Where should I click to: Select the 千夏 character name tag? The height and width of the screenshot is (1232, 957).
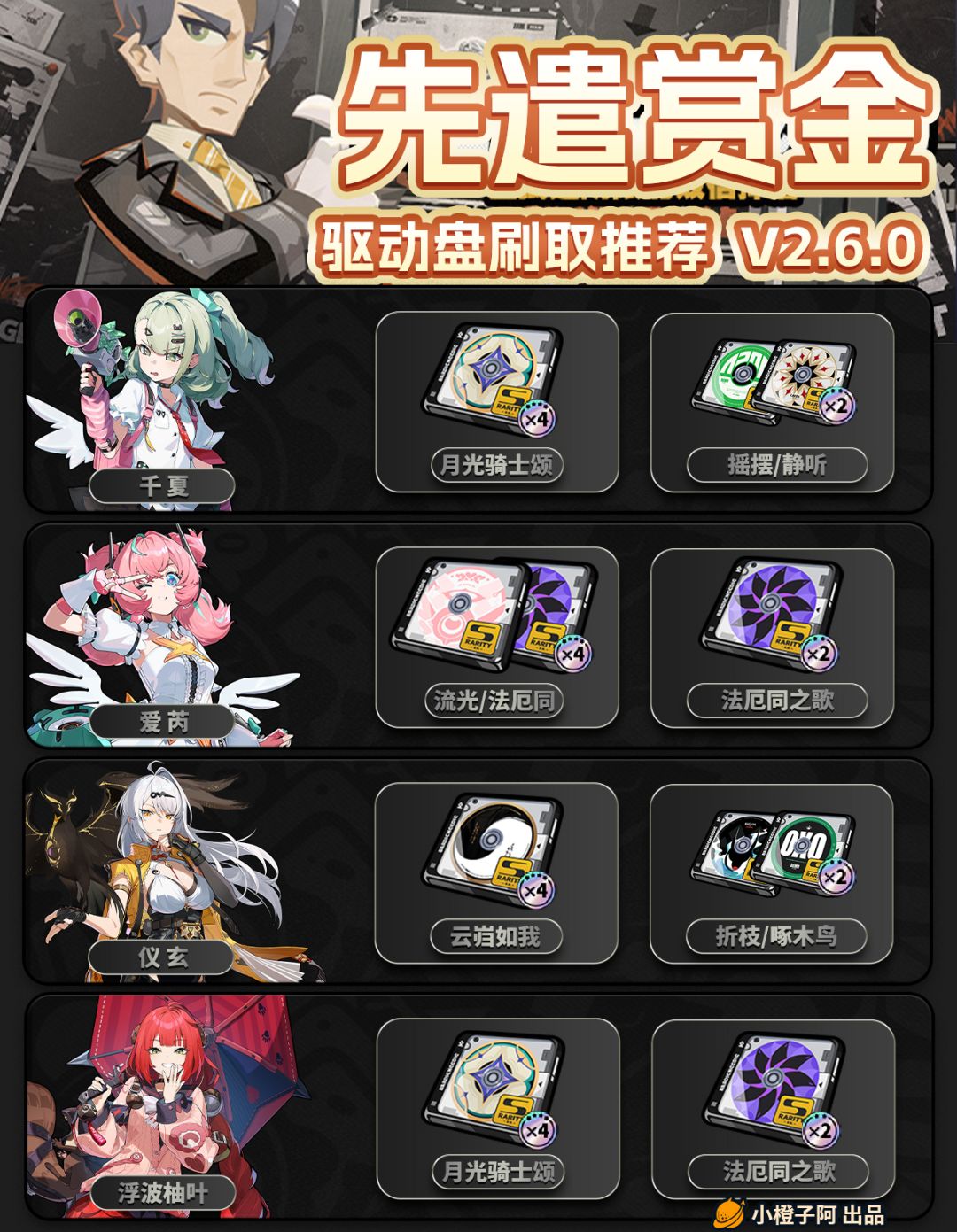tap(162, 485)
